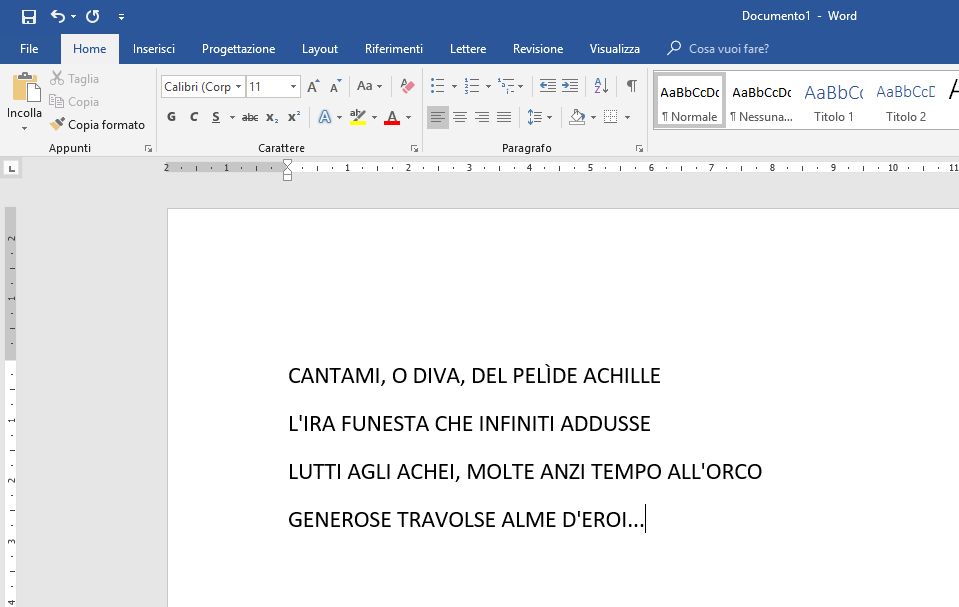Increase the font size

[x=313, y=87]
